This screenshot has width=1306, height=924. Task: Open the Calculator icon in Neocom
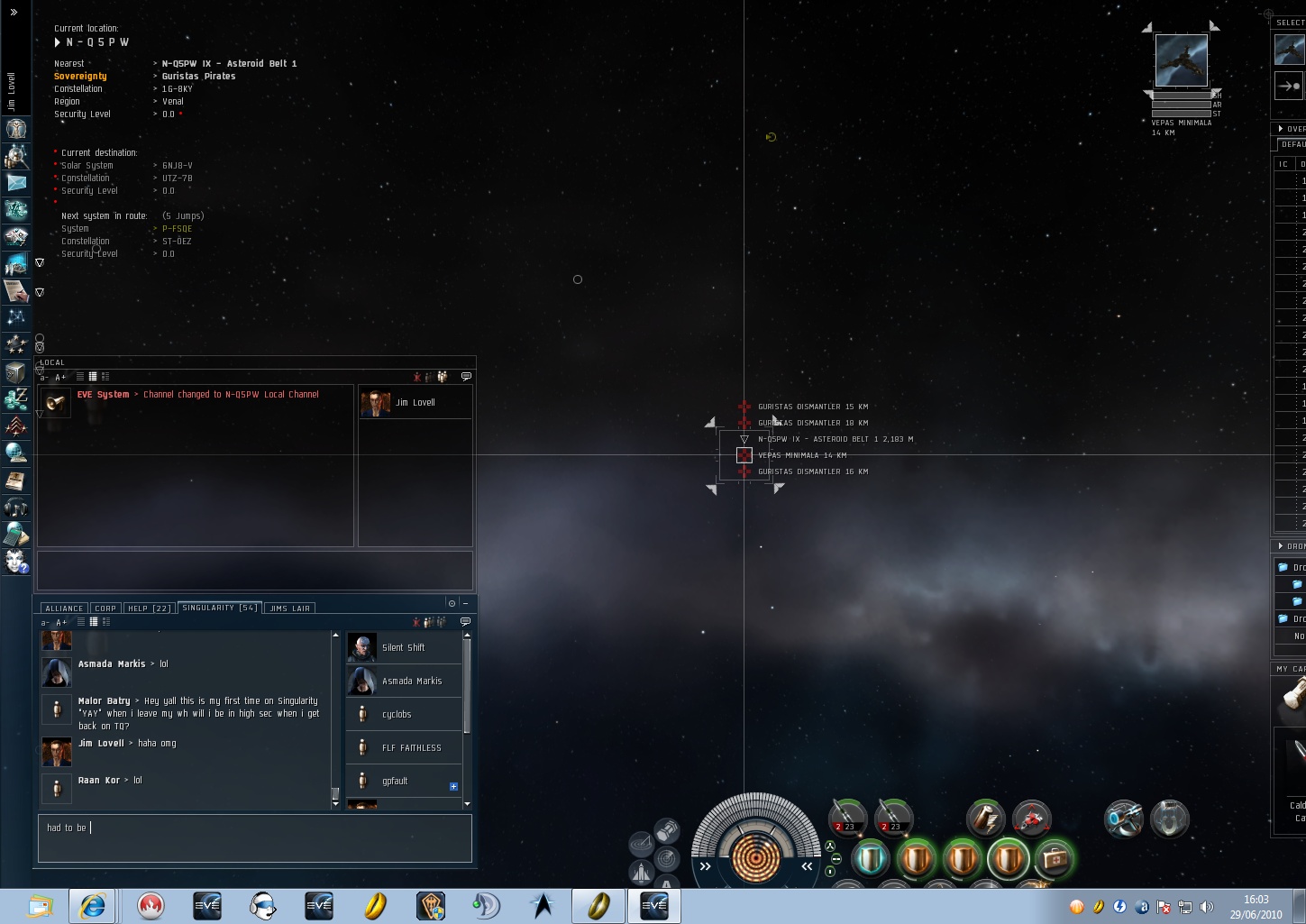click(x=15, y=534)
